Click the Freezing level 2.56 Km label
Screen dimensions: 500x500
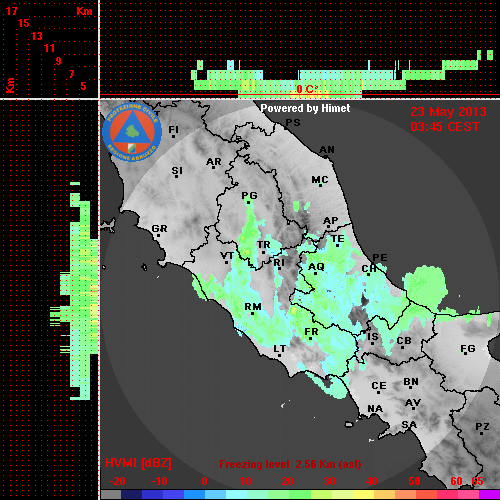point(290,464)
